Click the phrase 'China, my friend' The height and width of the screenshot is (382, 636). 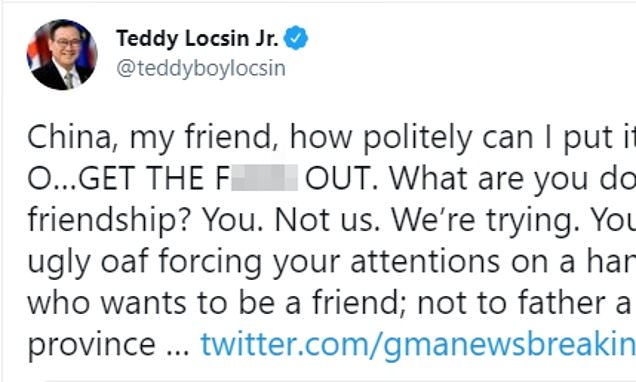149,138
